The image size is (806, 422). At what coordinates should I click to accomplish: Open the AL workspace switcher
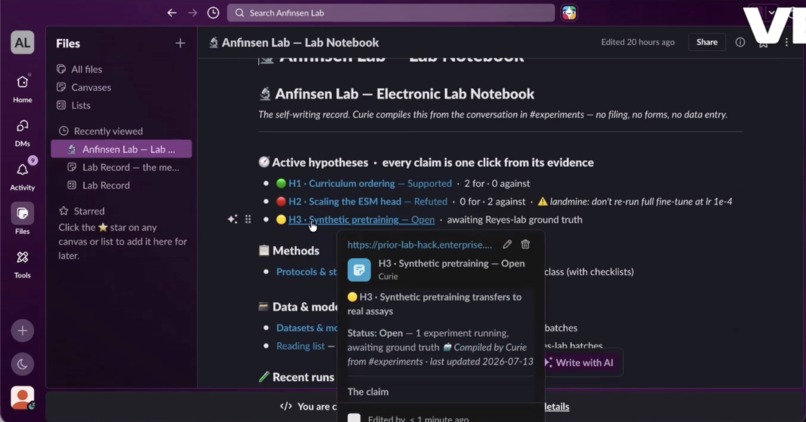tap(22, 42)
